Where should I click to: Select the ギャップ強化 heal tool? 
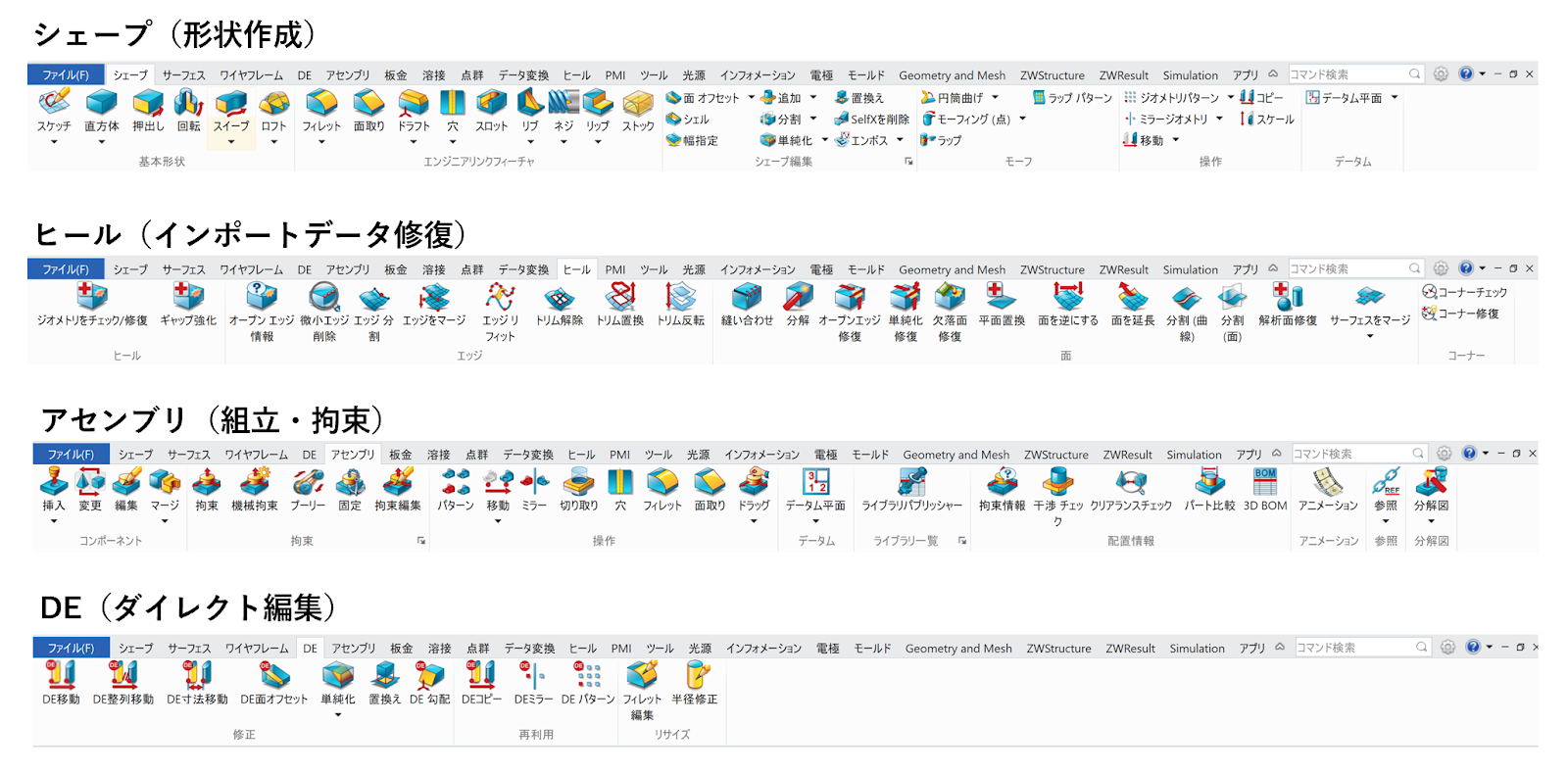coord(188,298)
